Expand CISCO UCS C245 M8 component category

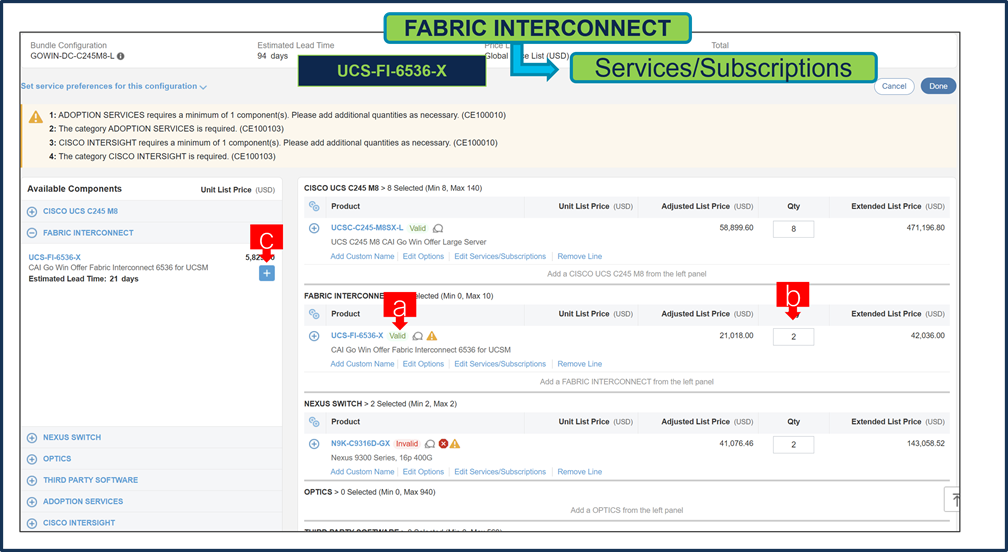[32, 211]
